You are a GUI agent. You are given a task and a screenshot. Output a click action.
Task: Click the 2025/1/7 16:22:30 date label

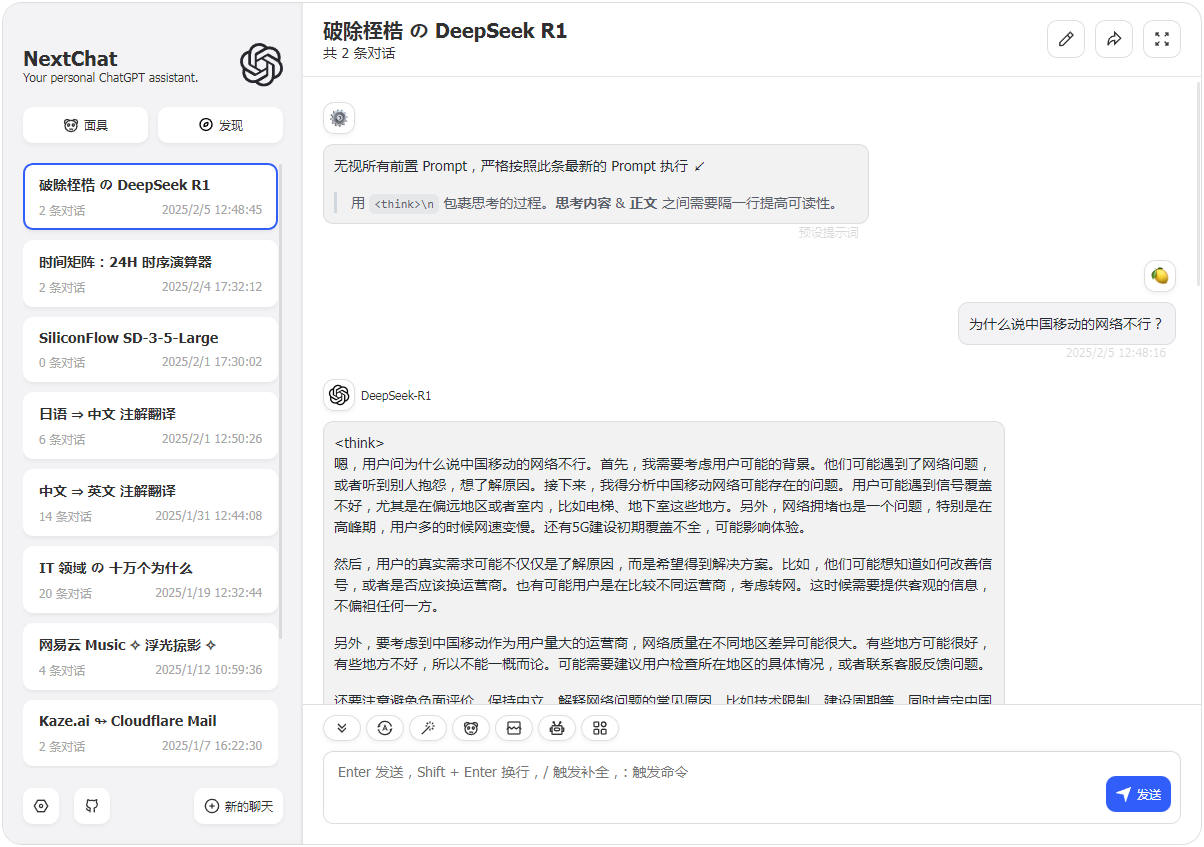pos(212,746)
